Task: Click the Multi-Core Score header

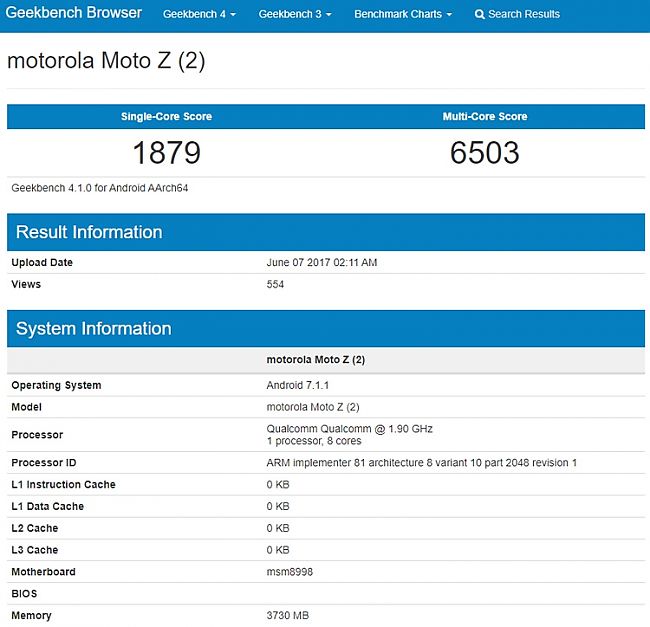Action: pyautogui.click(x=485, y=116)
